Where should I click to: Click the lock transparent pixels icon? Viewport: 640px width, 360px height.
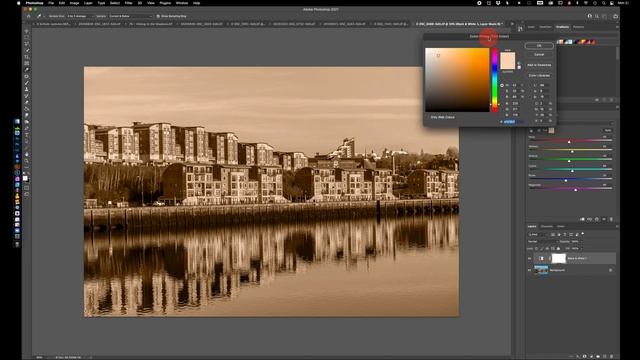point(536,249)
